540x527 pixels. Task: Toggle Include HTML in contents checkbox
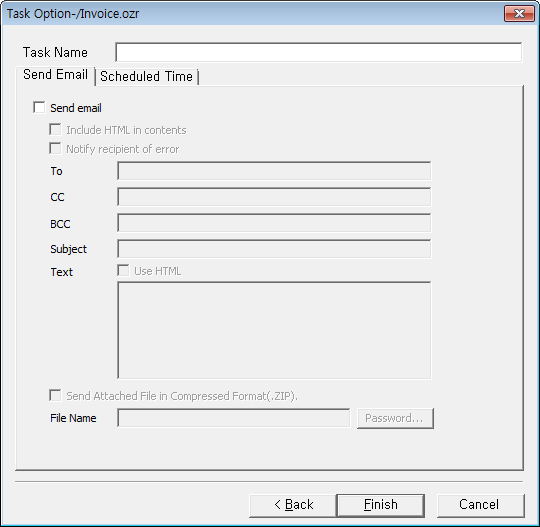tap(55, 130)
